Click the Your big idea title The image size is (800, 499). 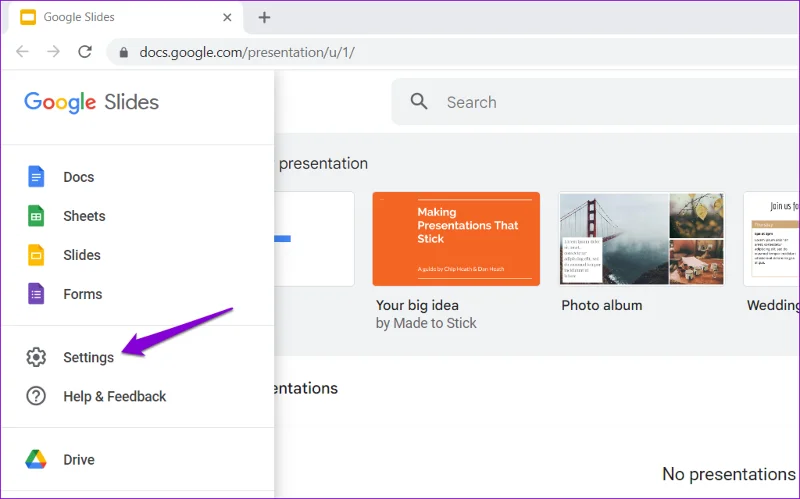pos(417,305)
